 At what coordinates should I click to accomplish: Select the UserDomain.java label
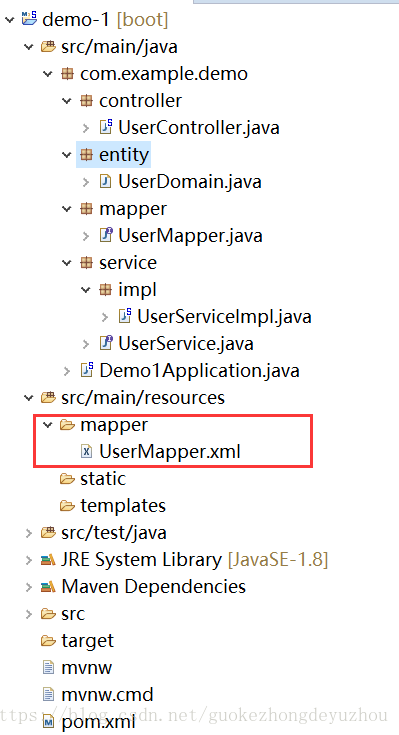tap(189, 181)
